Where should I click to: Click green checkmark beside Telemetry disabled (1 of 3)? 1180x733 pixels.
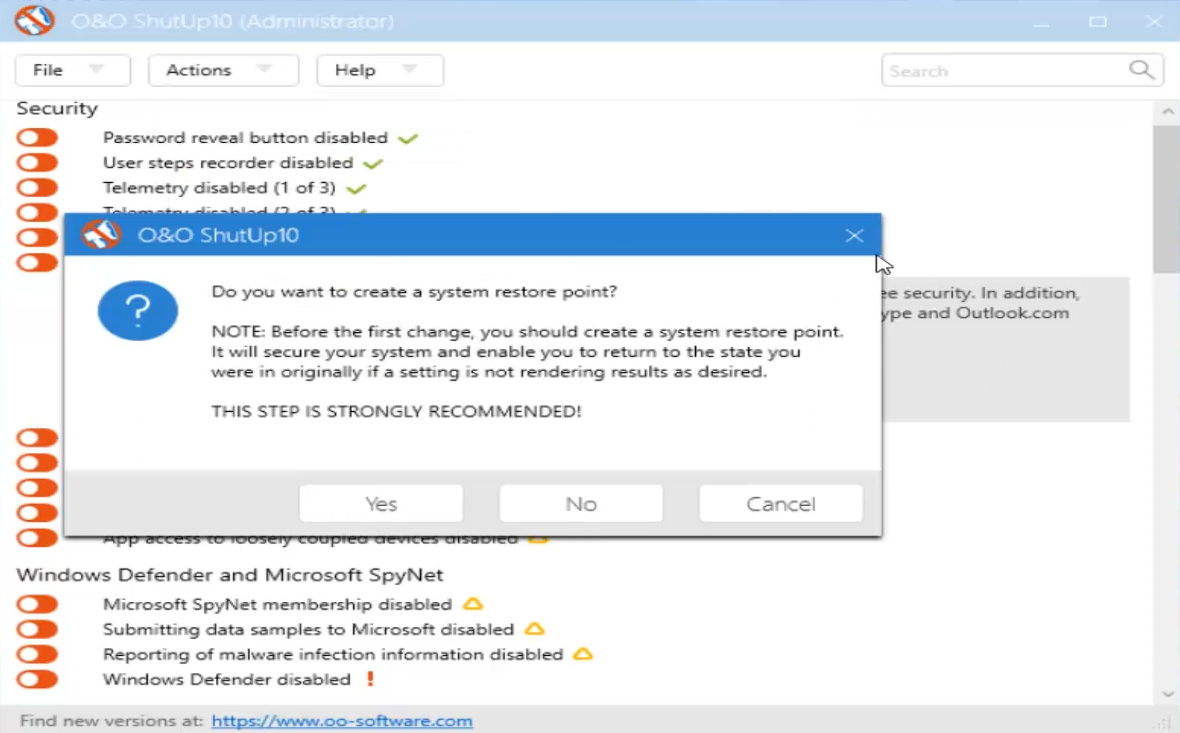point(356,188)
